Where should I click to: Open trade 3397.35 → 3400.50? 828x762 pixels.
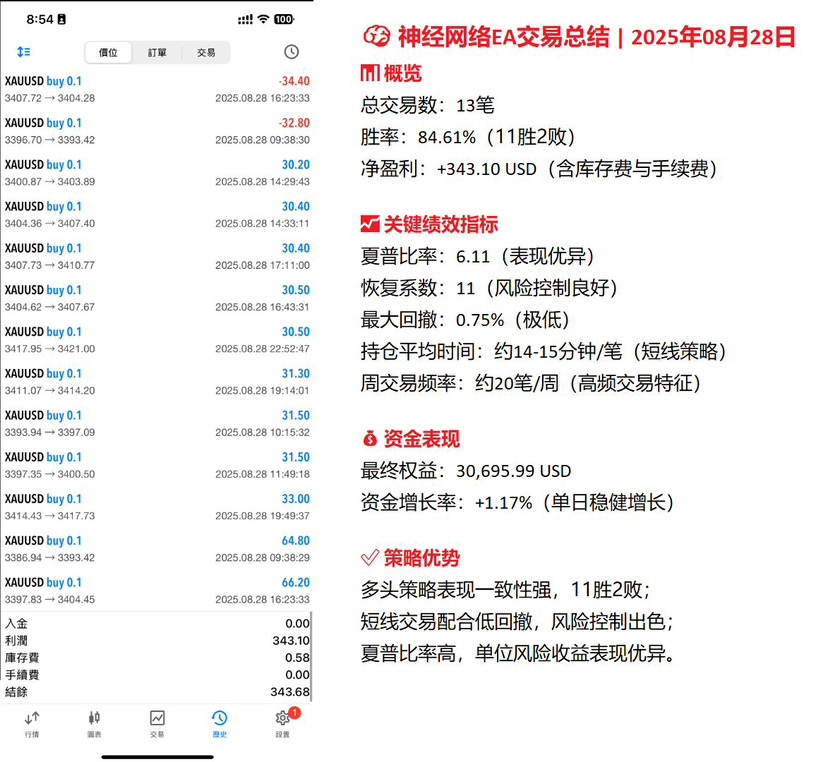157,465
